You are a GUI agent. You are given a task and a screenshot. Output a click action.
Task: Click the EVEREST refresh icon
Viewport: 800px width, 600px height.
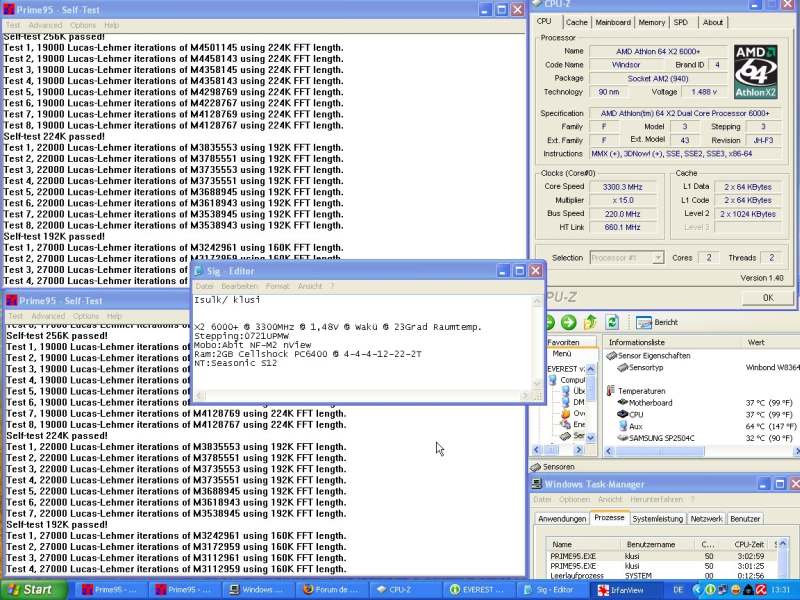612,322
